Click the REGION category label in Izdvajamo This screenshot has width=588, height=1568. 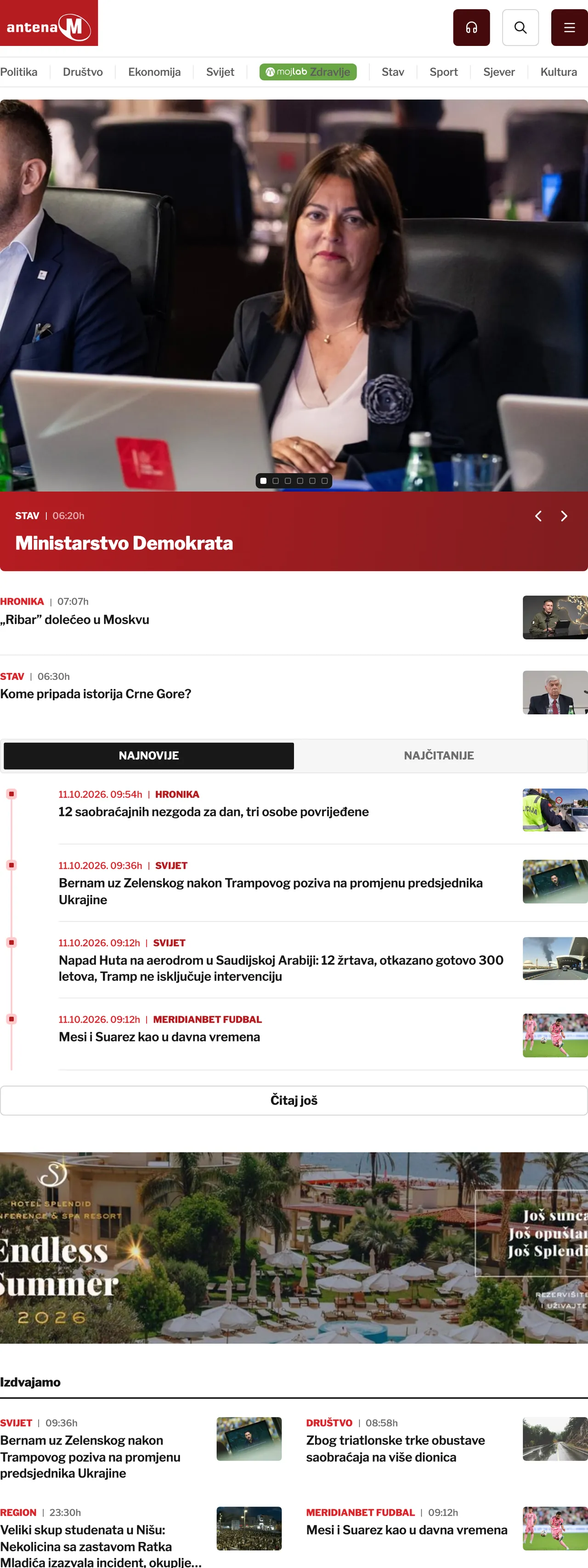coord(18,1512)
